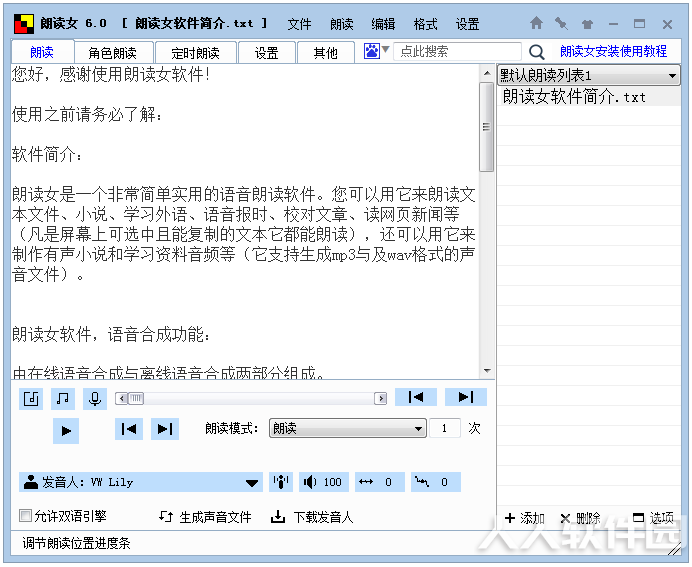Open 选项 in the list panel
This screenshot has width=692, height=567.
pos(653,518)
